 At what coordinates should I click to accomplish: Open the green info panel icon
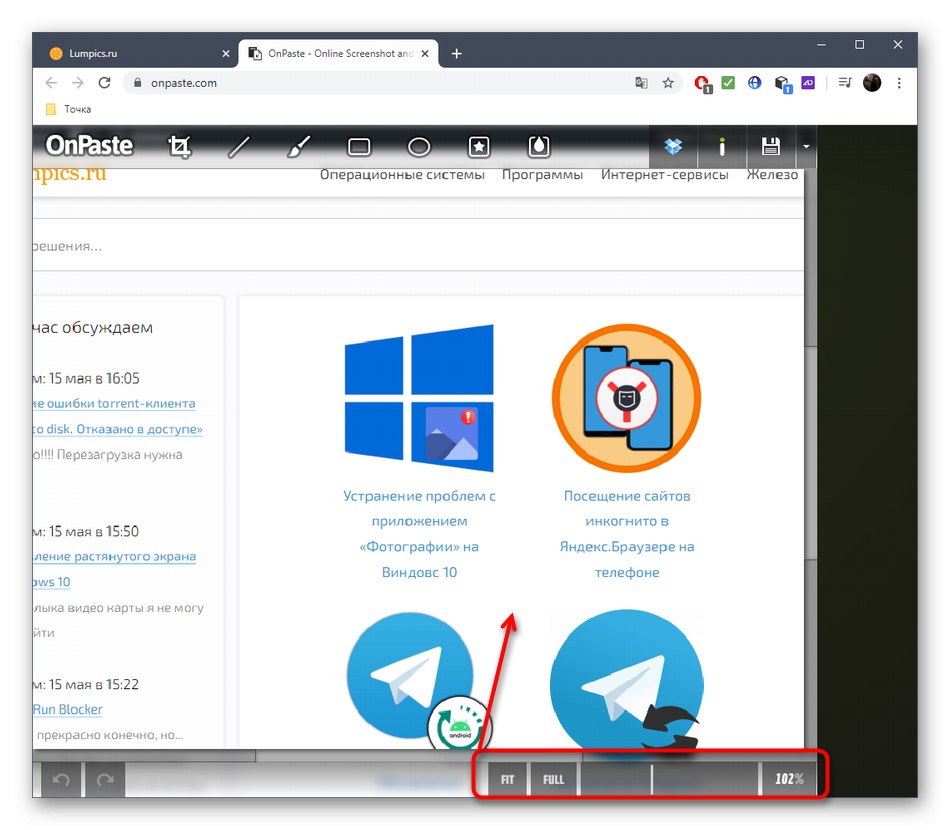click(722, 146)
